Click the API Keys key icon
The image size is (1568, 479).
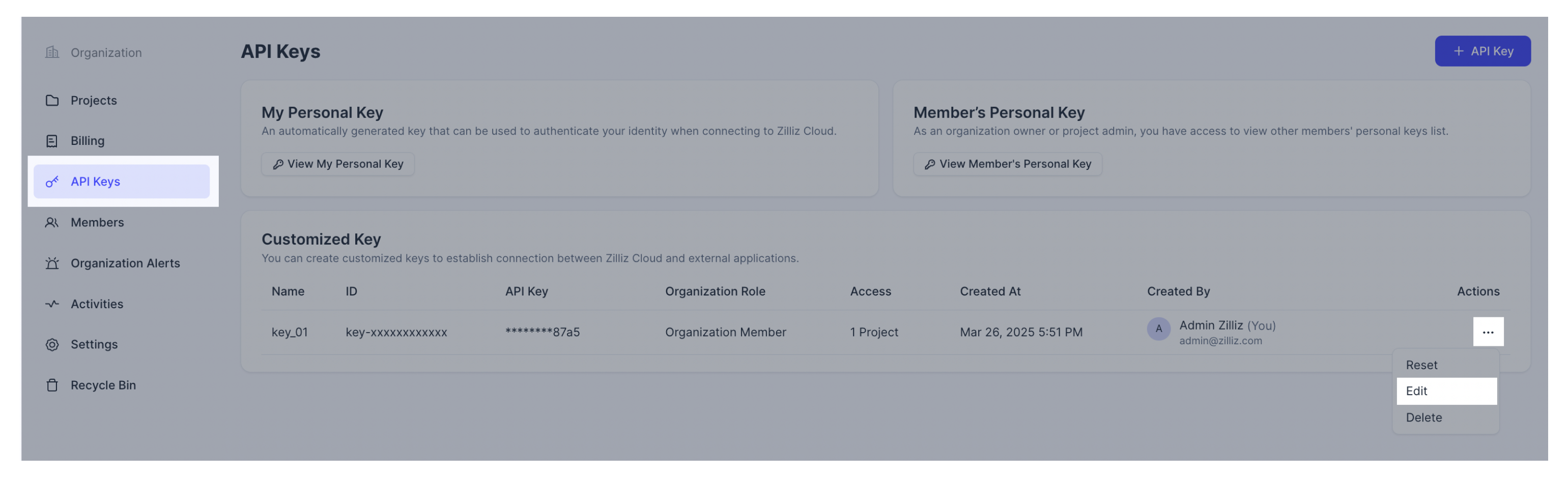point(52,182)
